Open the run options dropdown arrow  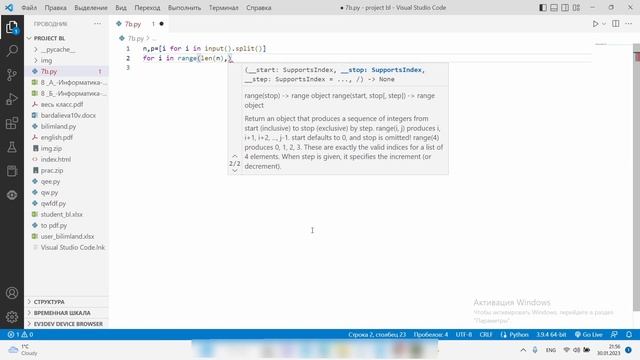(604, 24)
